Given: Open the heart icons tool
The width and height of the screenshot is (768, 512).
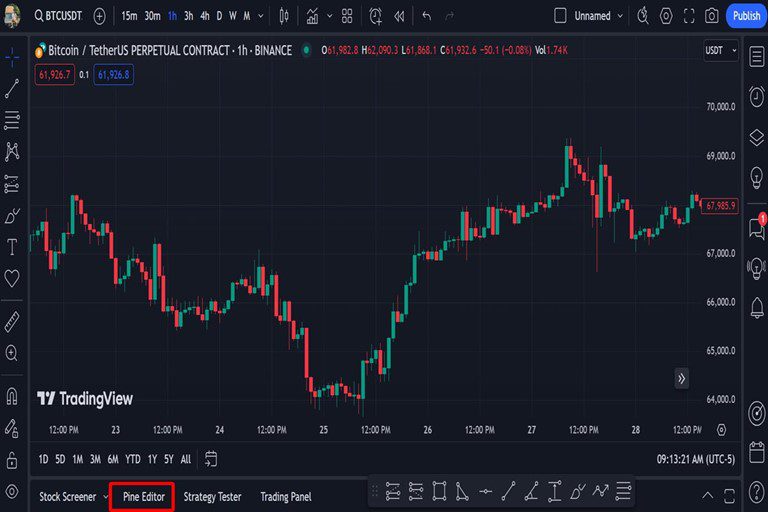Looking at the screenshot, I should (x=12, y=278).
